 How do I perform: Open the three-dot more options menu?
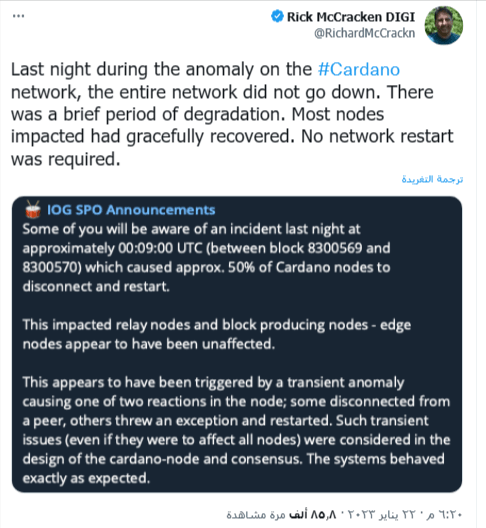pos(18,16)
